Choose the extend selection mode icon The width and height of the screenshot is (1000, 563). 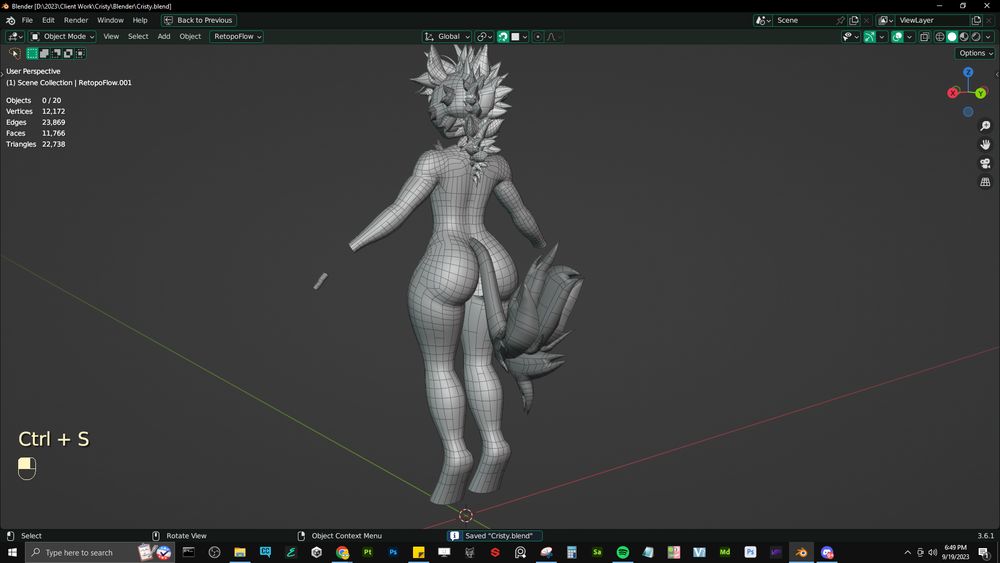coord(44,54)
